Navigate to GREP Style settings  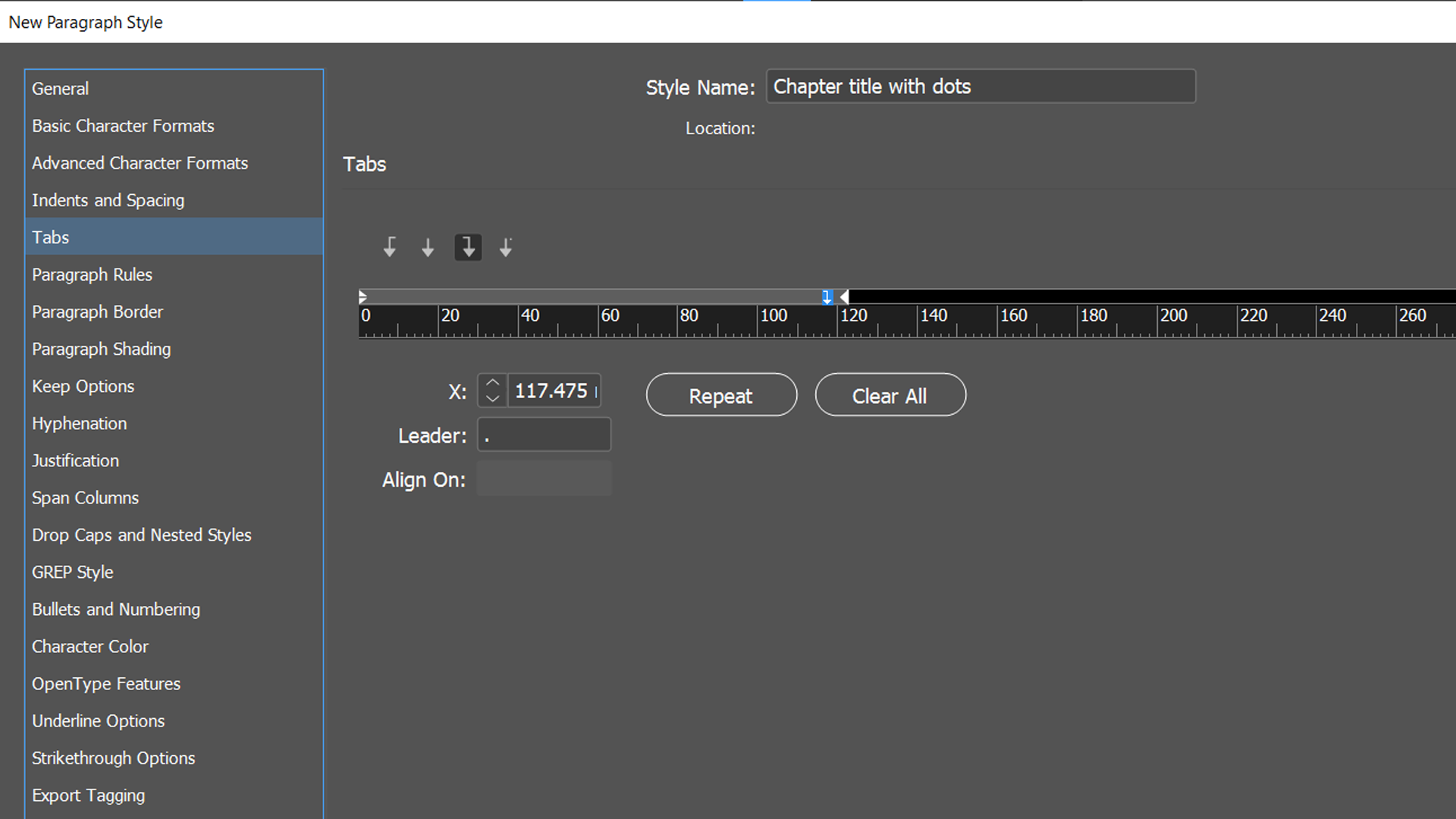tap(72, 572)
